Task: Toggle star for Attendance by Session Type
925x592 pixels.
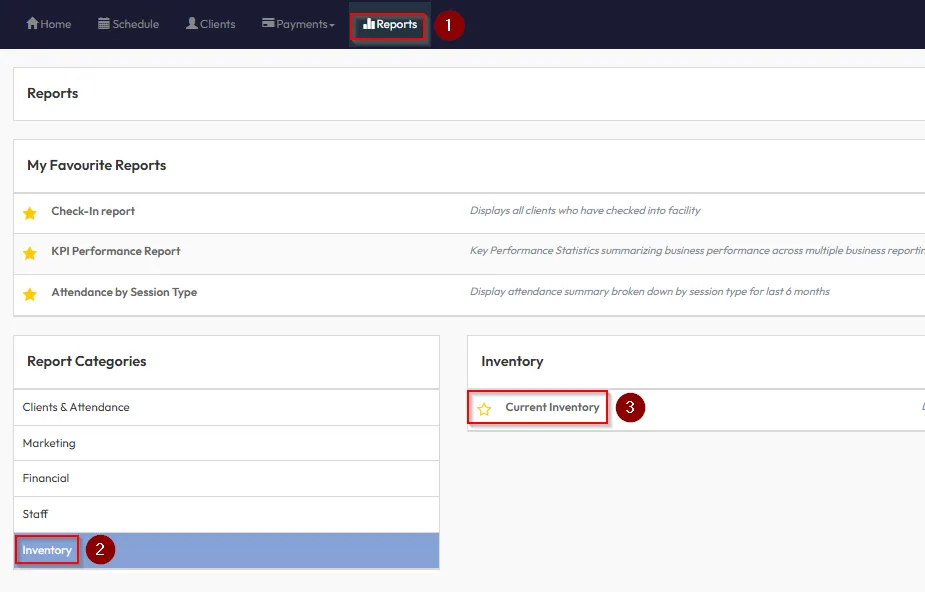Action: (x=30, y=294)
